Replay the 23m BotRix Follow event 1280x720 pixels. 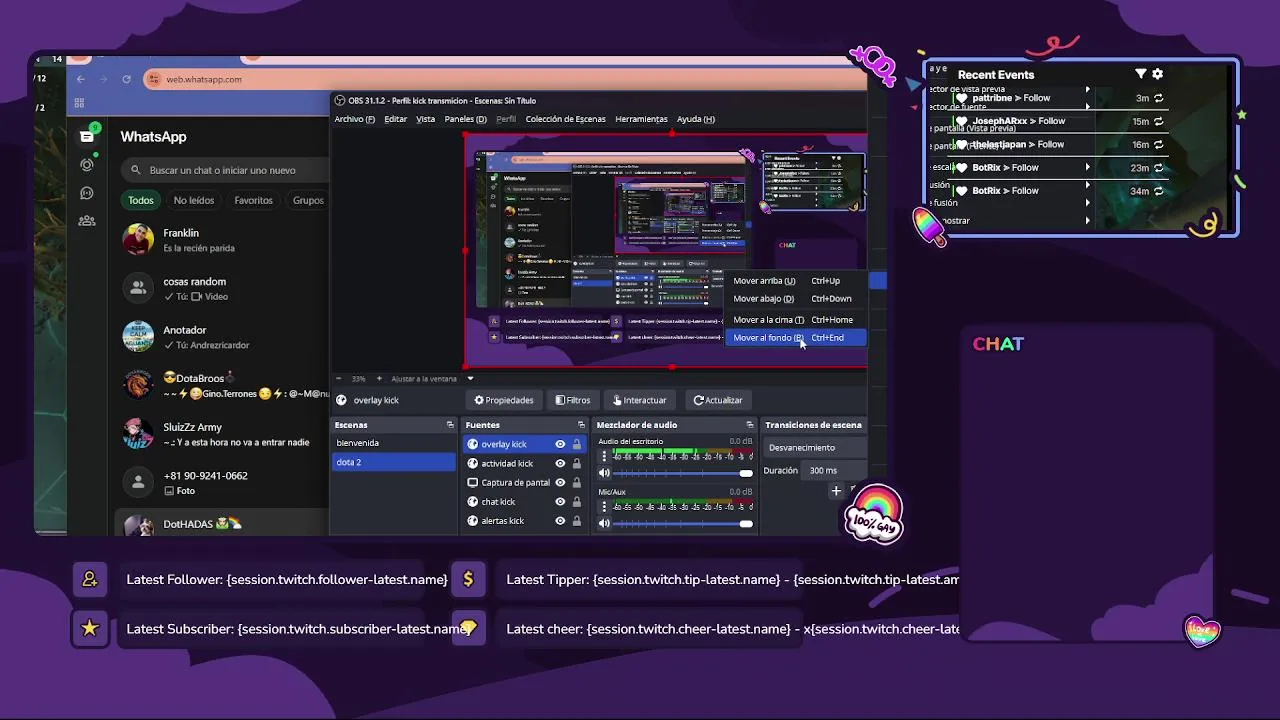tap(1158, 167)
